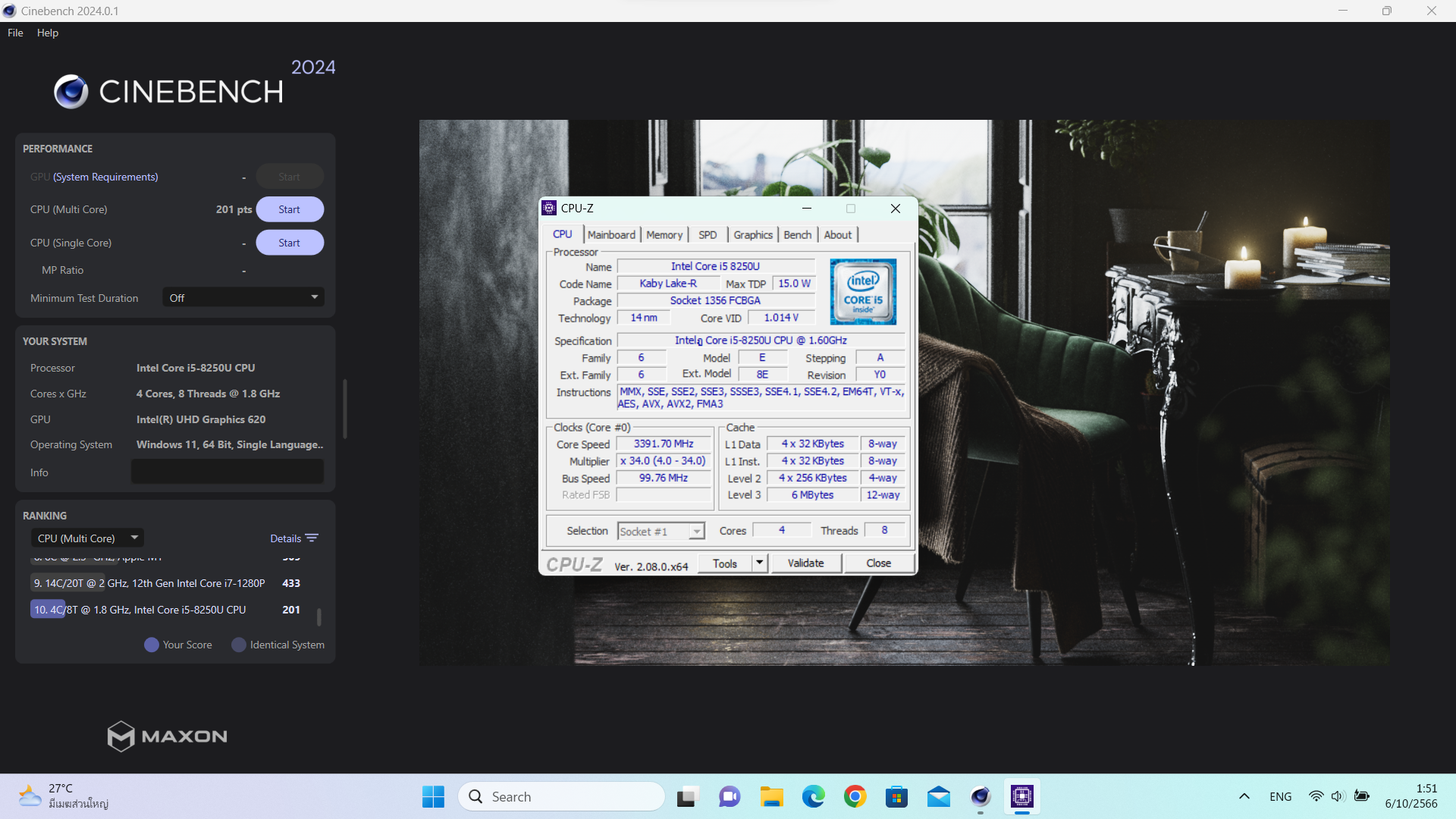The image size is (1456, 819).
Task: Open the SPD tab in CPU-Z
Action: pyautogui.click(x=708, y=235)
